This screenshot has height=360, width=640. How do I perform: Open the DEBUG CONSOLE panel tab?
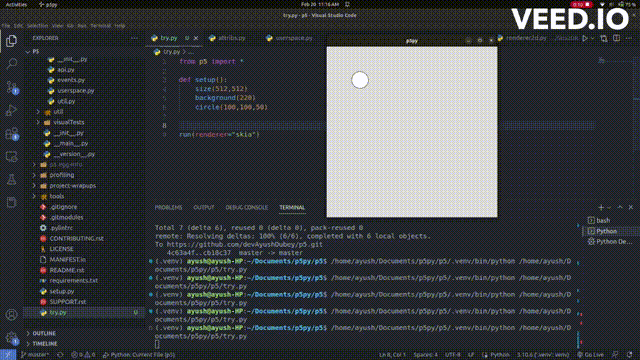[x=247, y=207]
